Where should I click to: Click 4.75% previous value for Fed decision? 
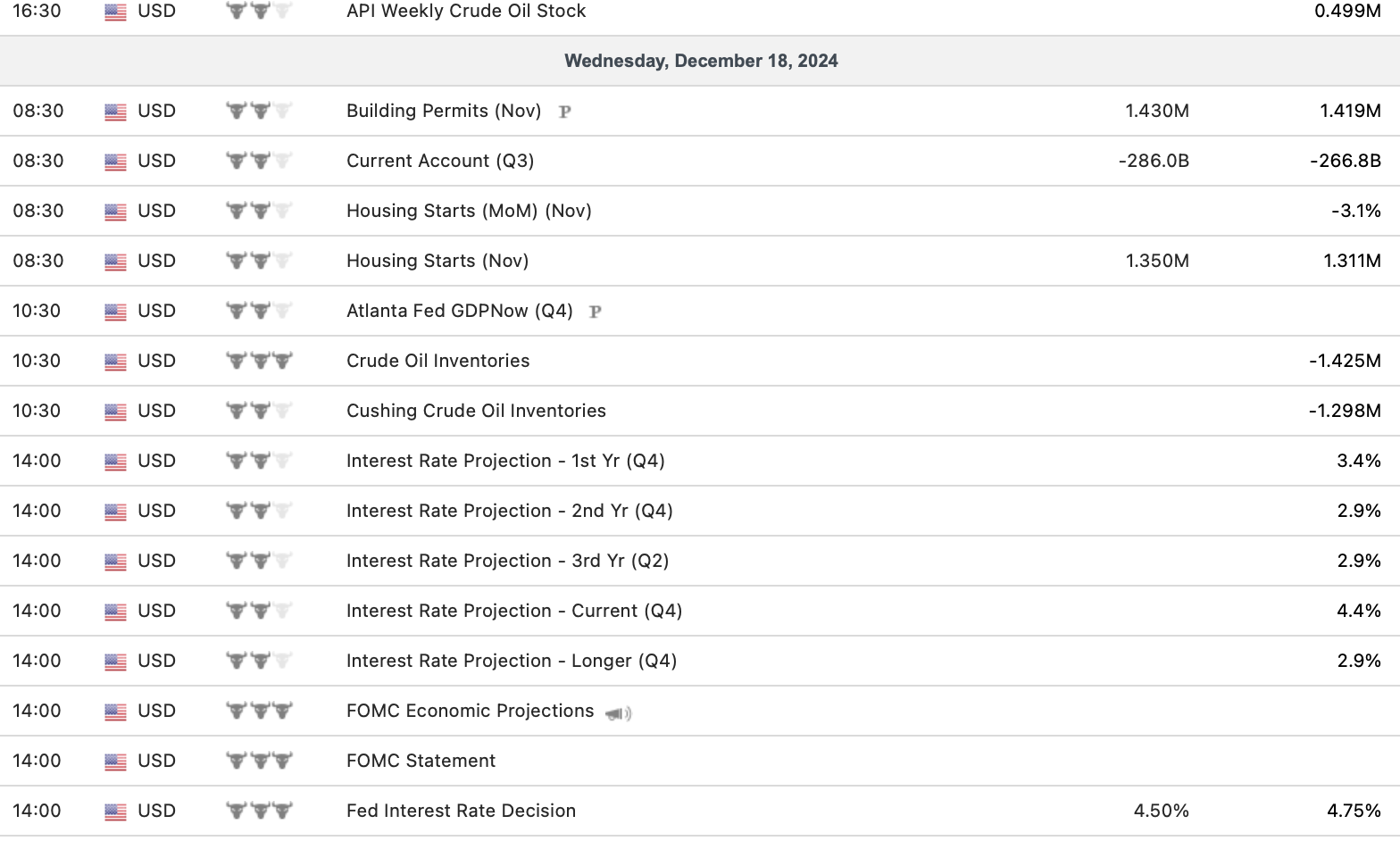point(1354,811)
